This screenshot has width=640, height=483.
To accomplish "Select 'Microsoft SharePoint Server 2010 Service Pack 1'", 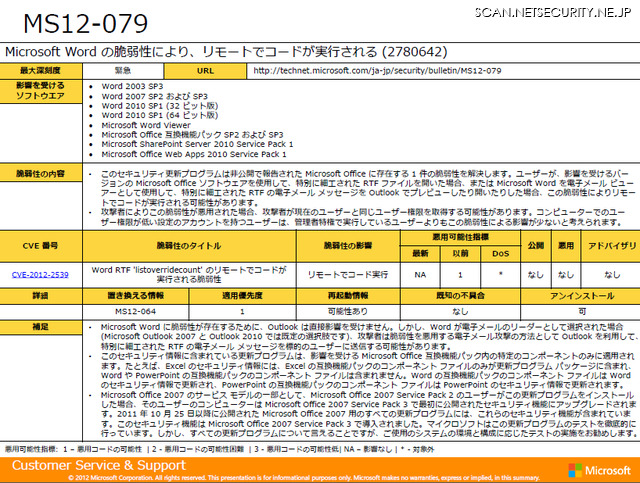I will point(197,144).
